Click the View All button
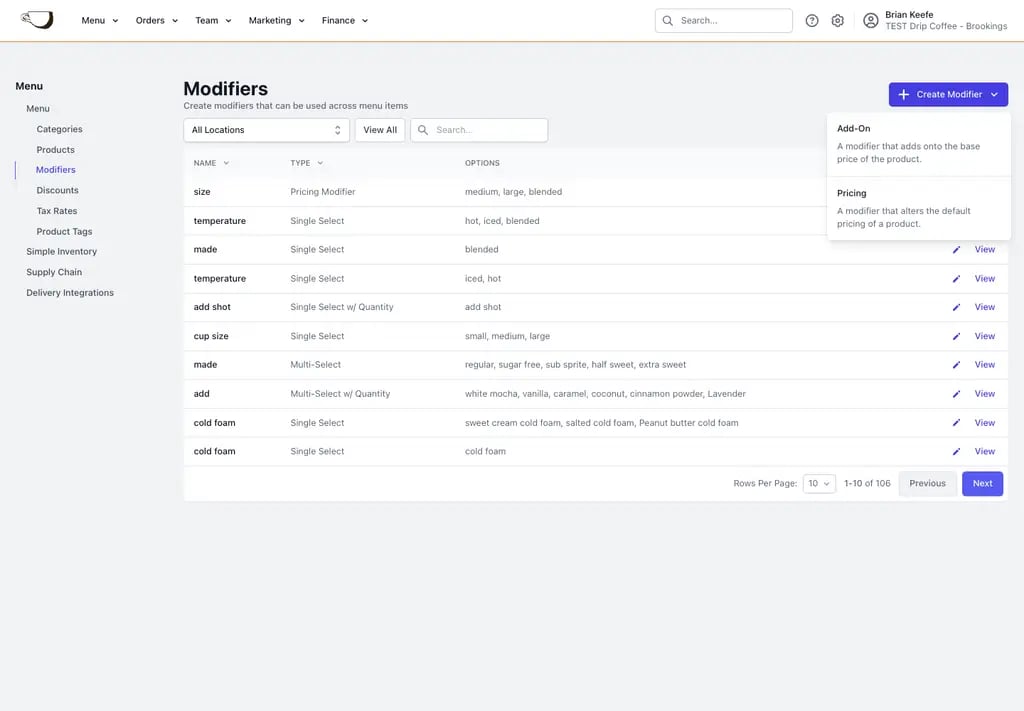Image resolution: width=1024 pixels, height=711 pixels. [x=380, y=130]
